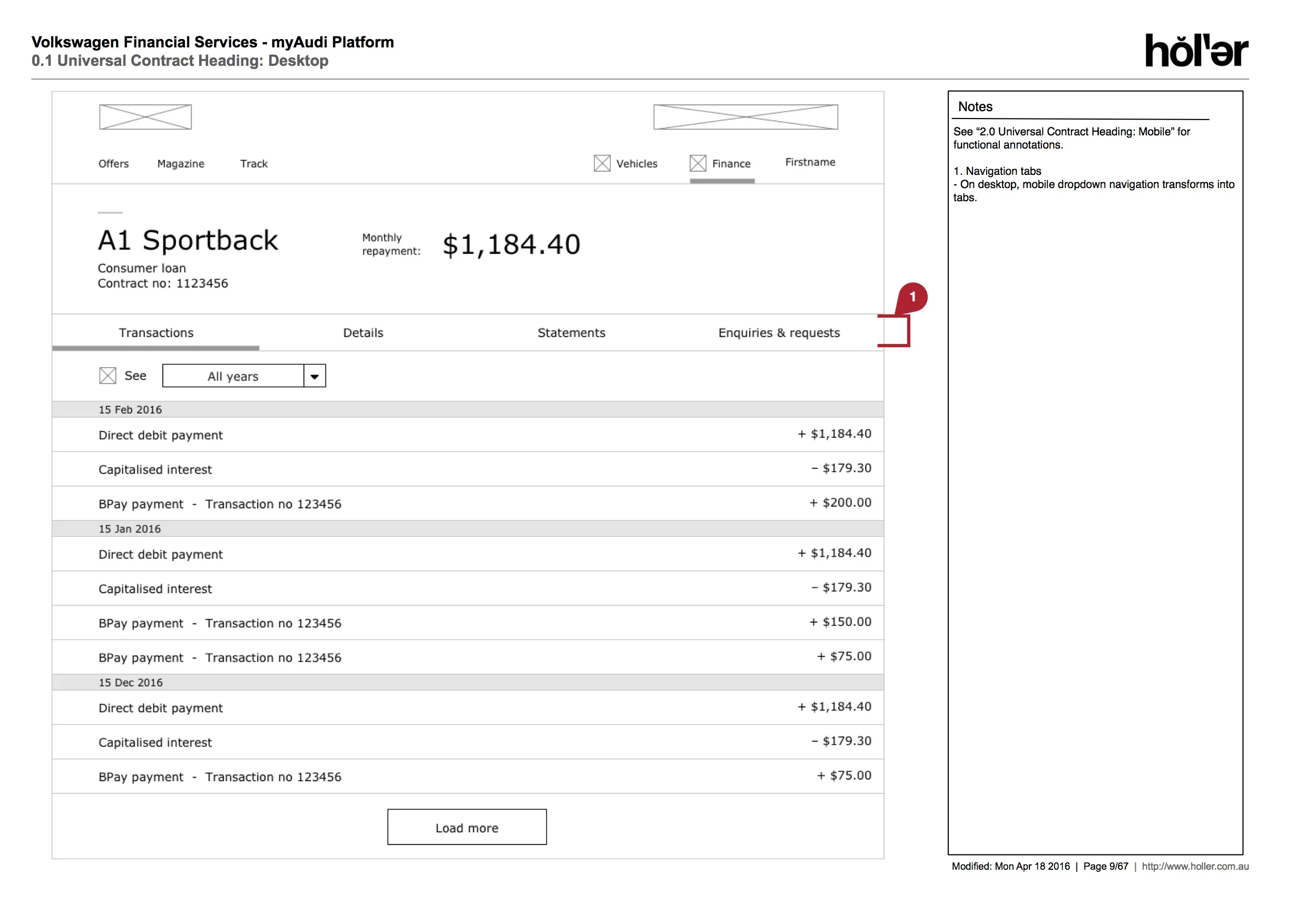Image resolution: width=1307 pixels, height=924 pixels.
Task: Visit the http://www.holler.com.au link
Action: point(1195,866)
